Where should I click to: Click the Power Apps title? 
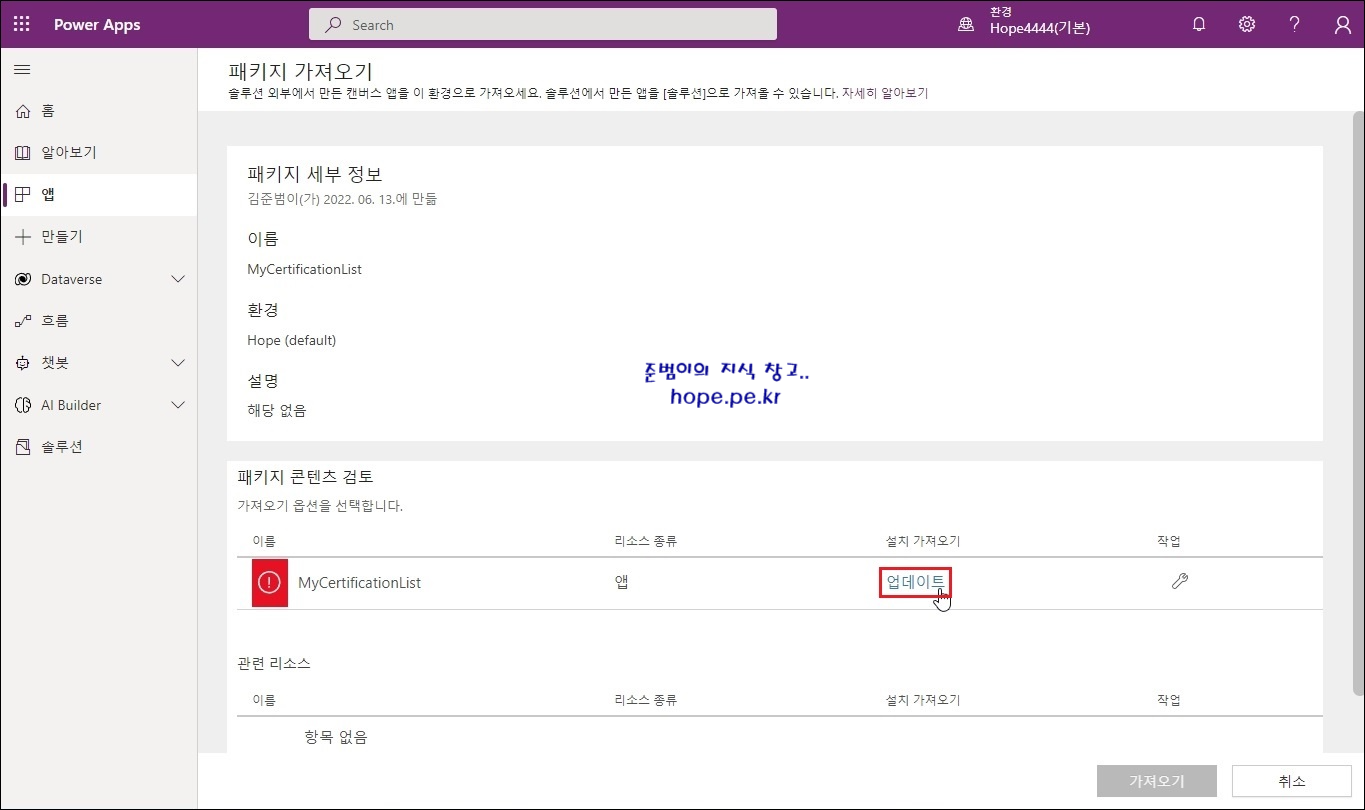pyautogui.click(x=97, y=25)
